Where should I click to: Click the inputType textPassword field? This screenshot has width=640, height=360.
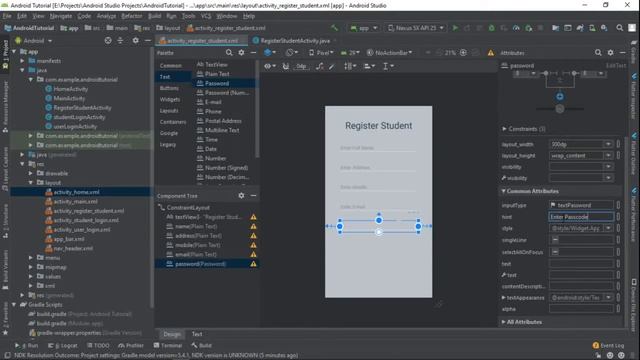click(581, 205)
